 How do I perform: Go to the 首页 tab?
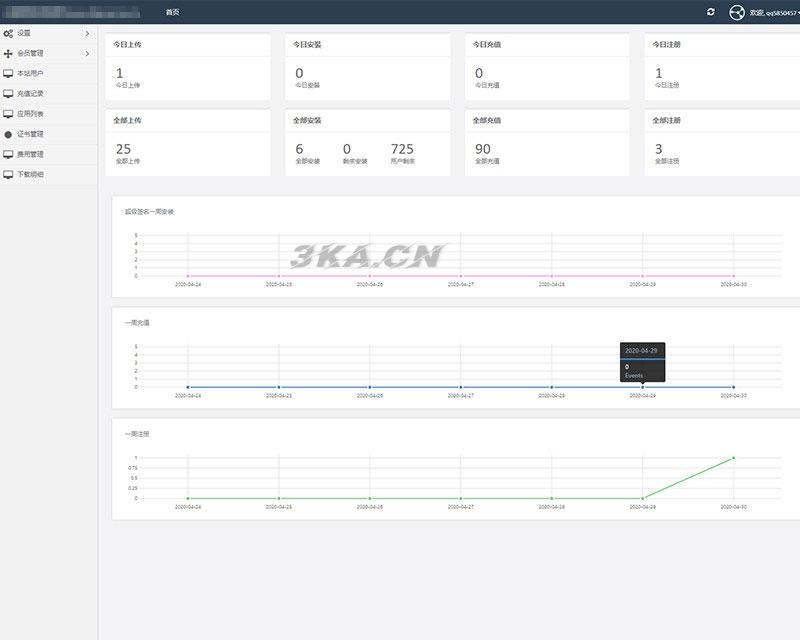173,12
